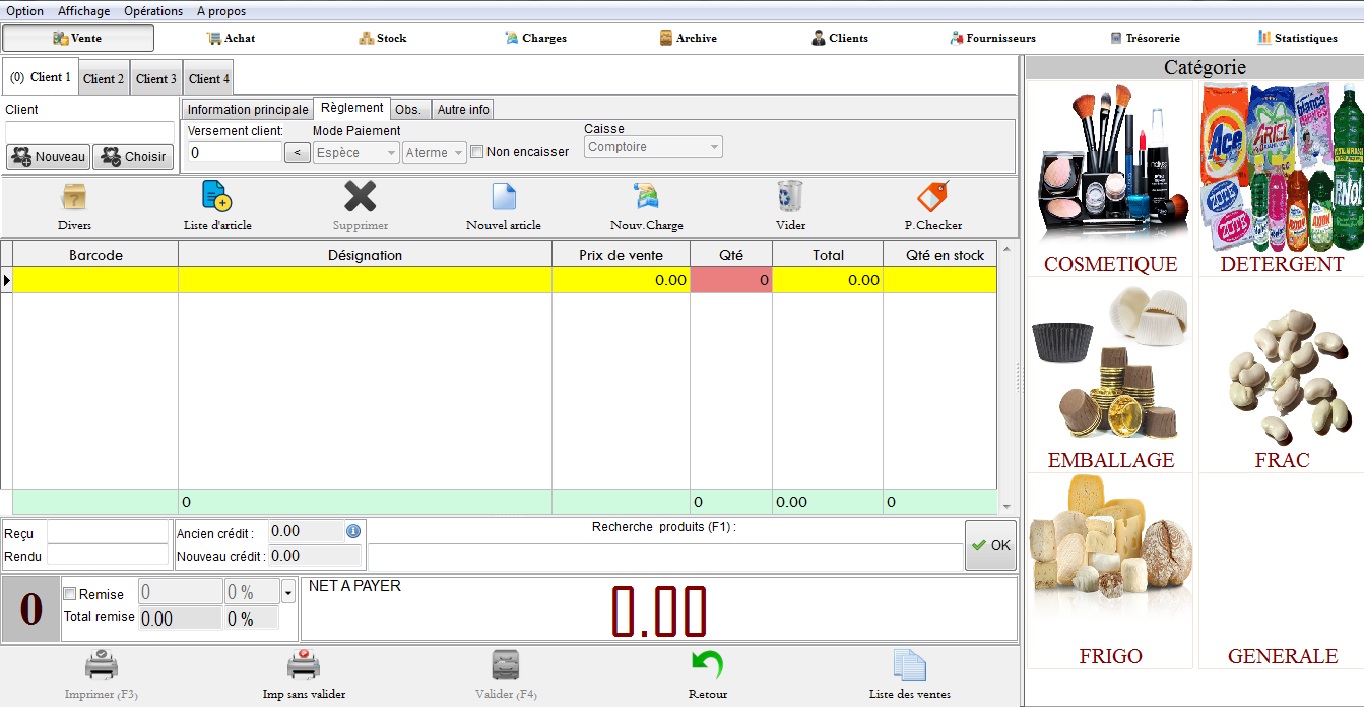1364x707 pixels.
Task: Click the green OK search button
Action: [990, 545]
